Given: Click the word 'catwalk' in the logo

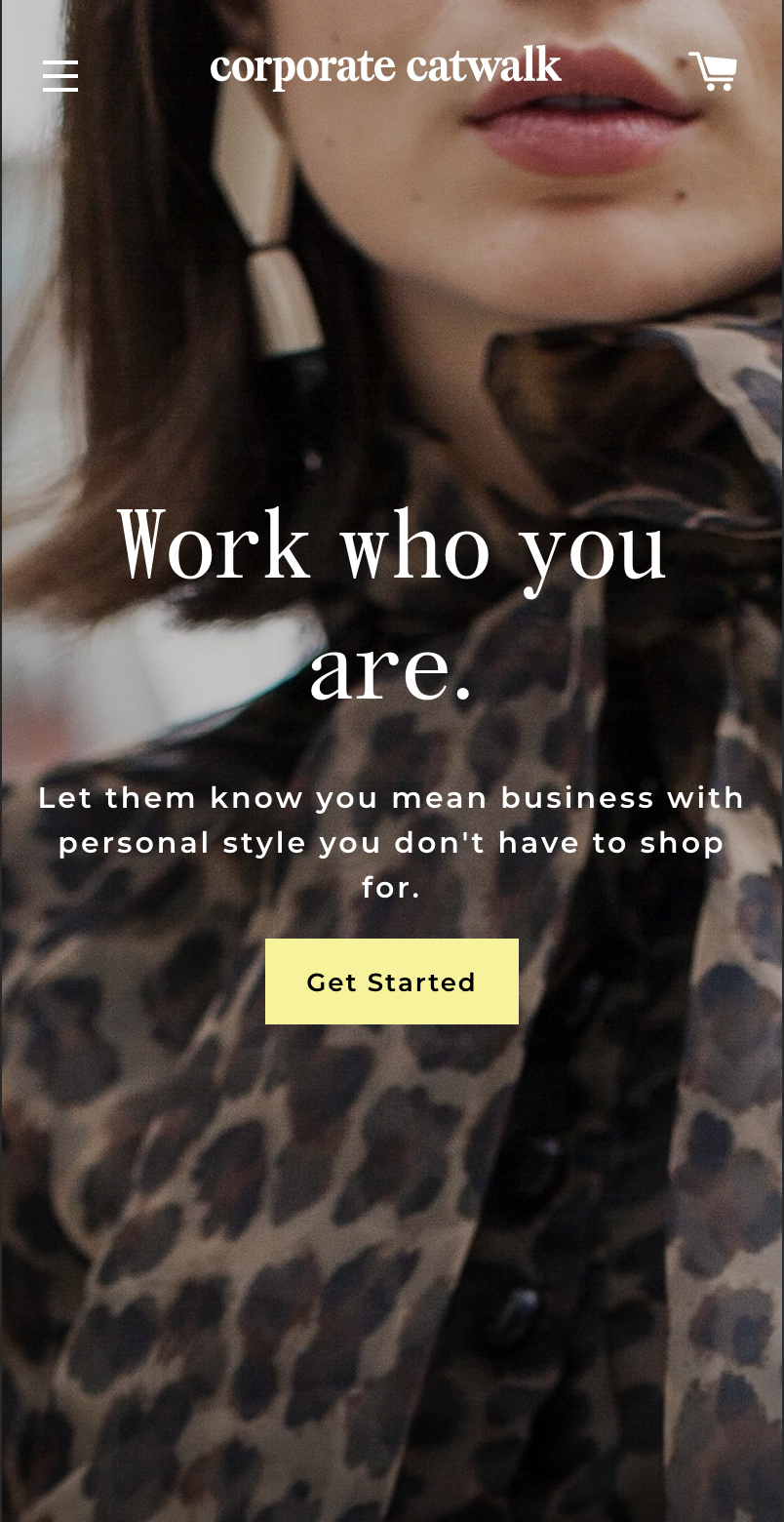Looking at the screenshot, I should coord(484,65).
